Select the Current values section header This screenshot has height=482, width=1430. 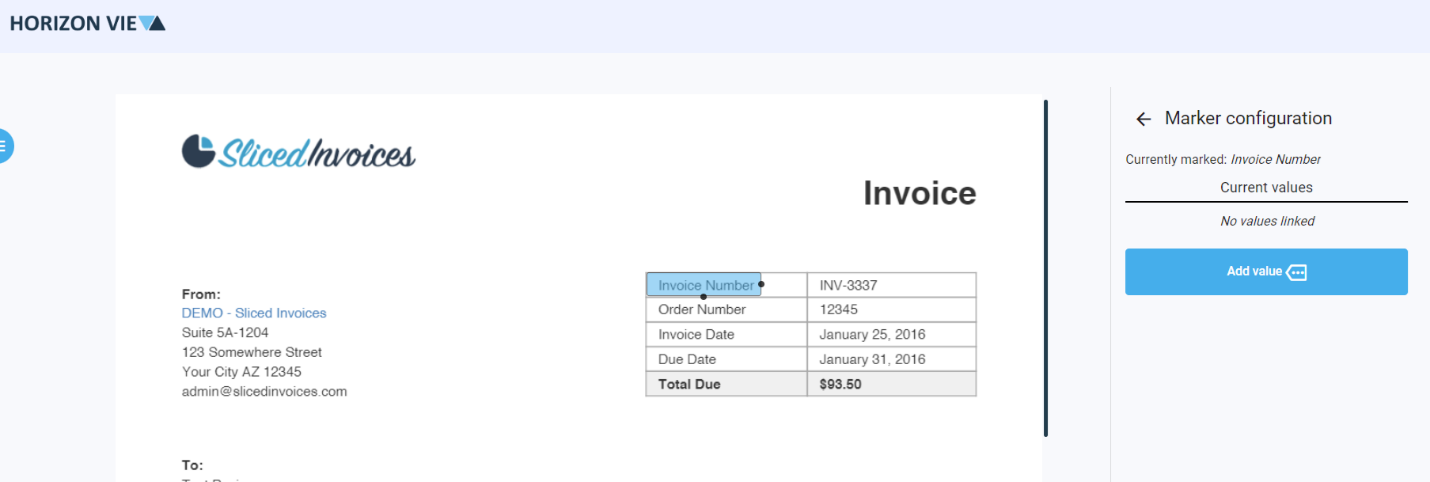(x=1266, y=188)
